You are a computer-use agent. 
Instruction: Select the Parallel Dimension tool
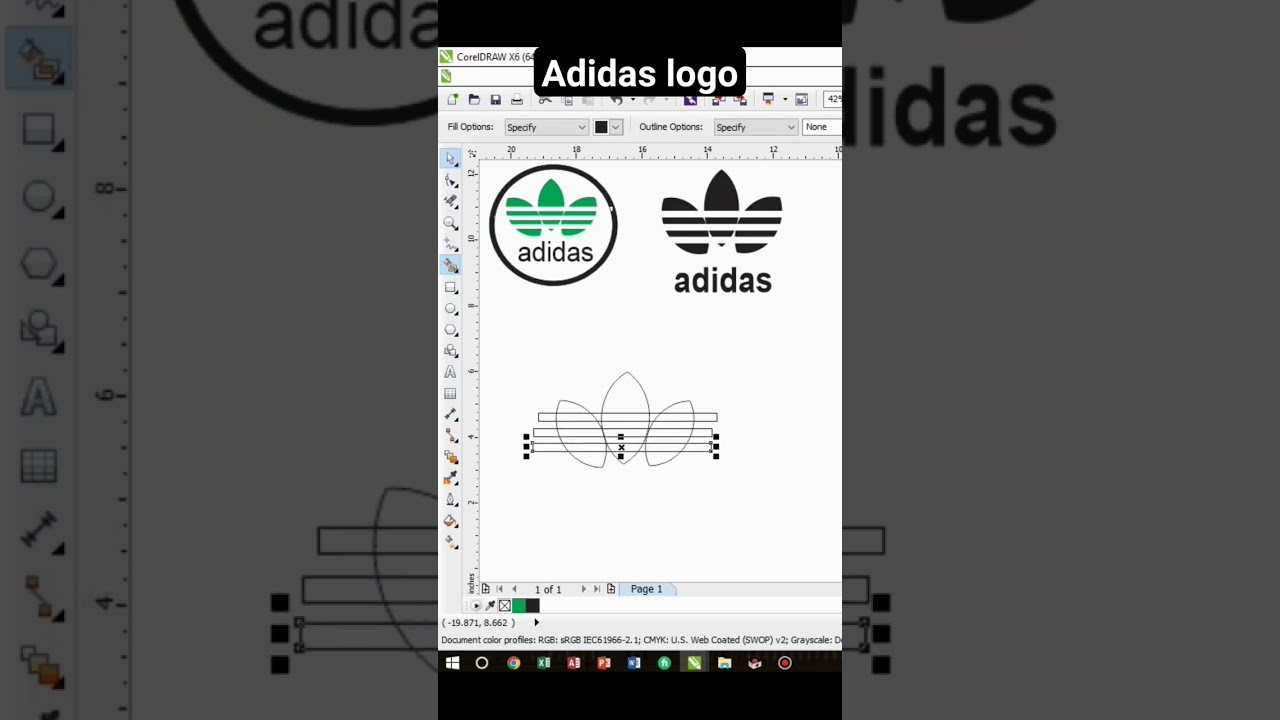click(x=450, y=414)
